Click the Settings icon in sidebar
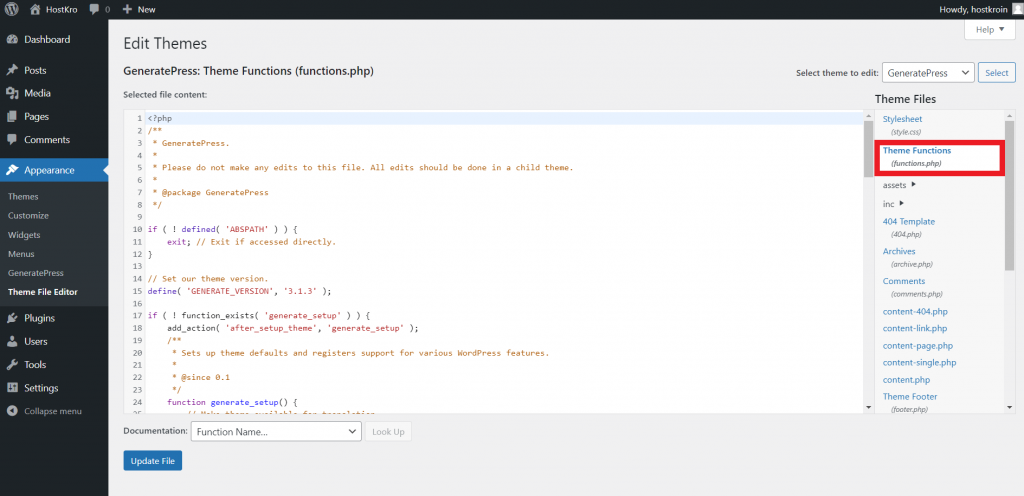1024x496 pixels. point(12,388)
